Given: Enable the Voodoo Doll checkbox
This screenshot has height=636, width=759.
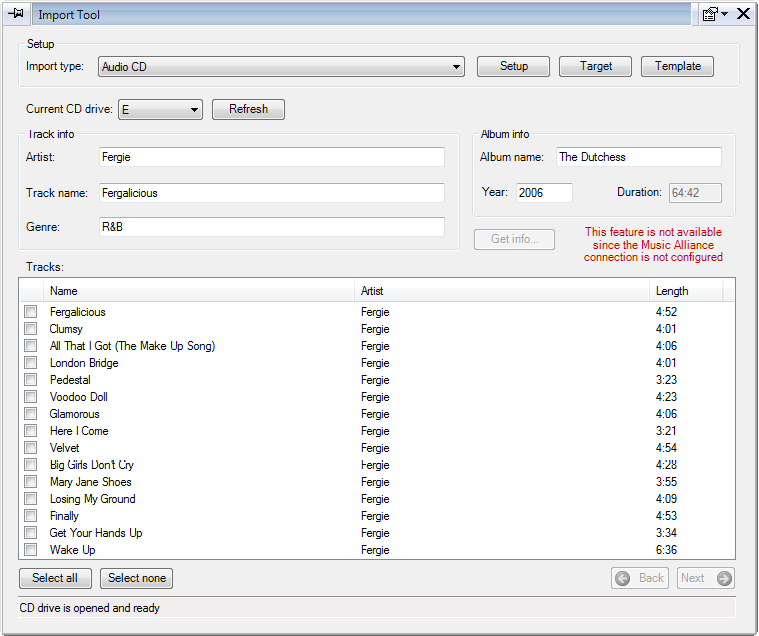Looking at the screenshot, I should click(30, 397).
